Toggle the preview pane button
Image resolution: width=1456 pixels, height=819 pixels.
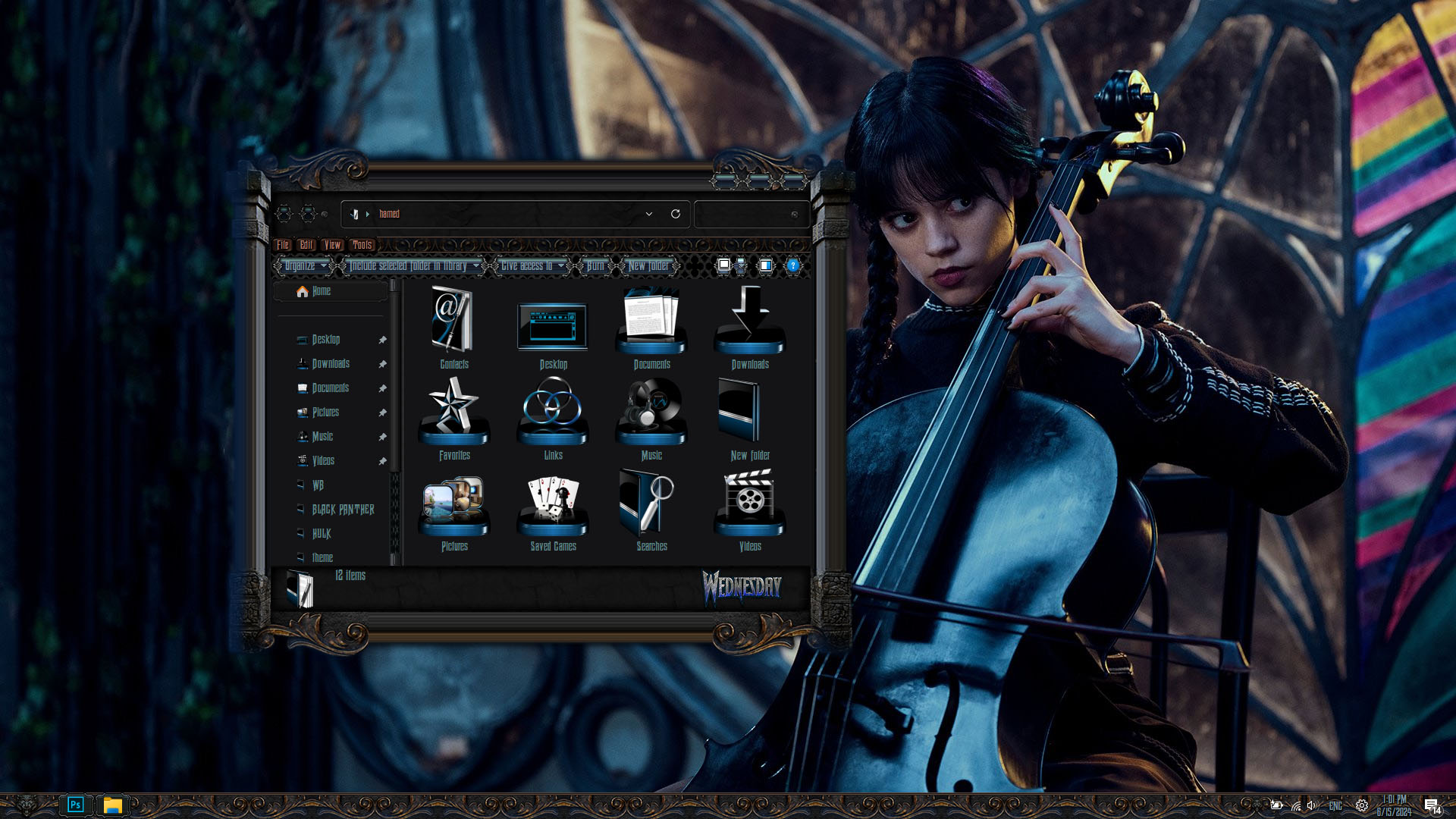tap(766, 265)
